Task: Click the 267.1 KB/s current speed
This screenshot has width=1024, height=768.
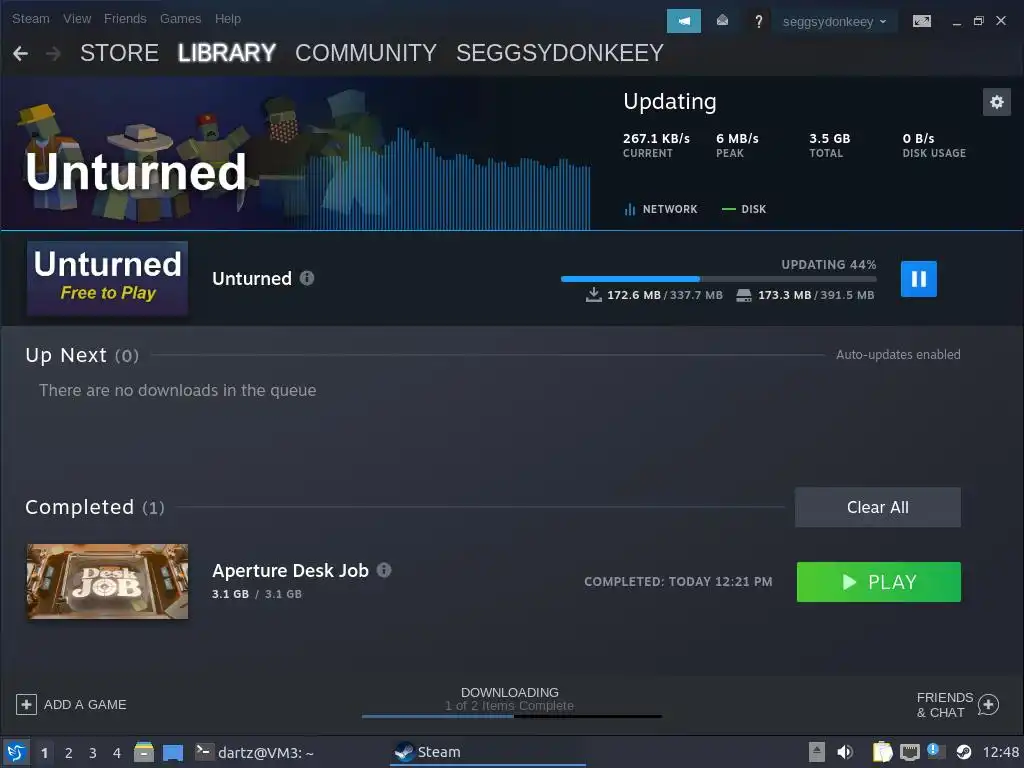Action: pos(656,138)
